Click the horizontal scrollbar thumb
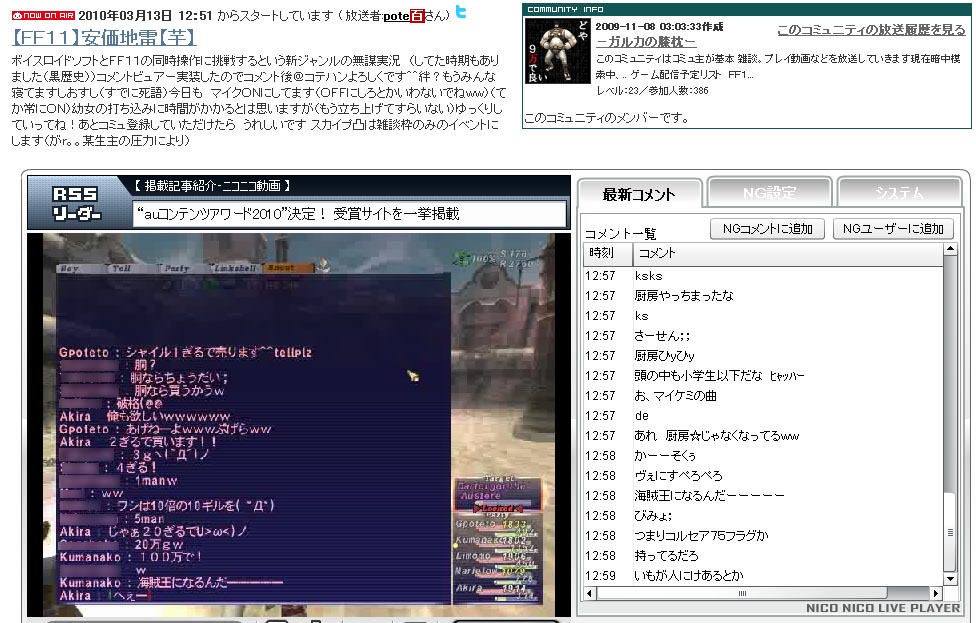The height and width of the screenshot is (623, 976). pos(741,593)
